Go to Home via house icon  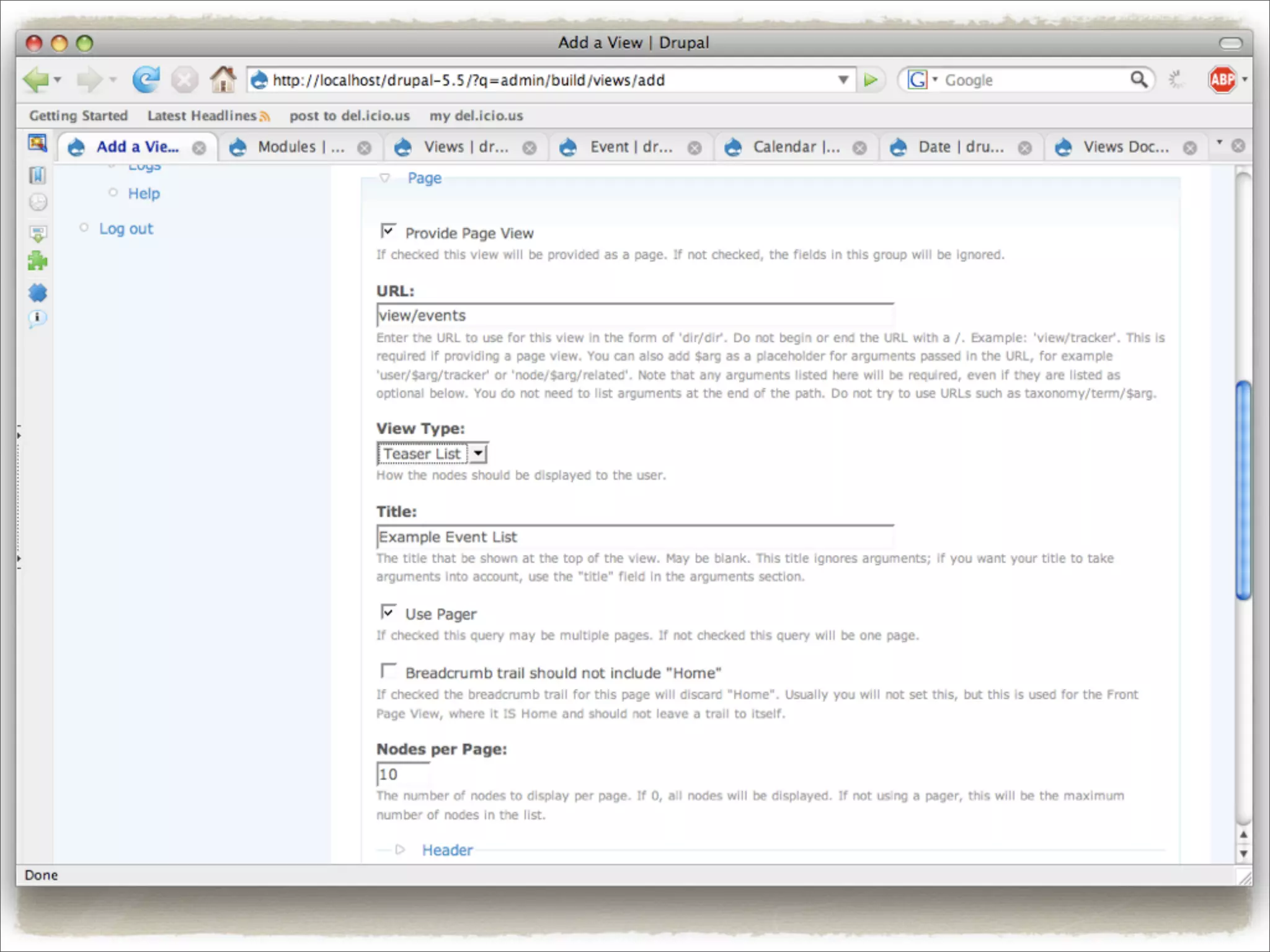223,80
